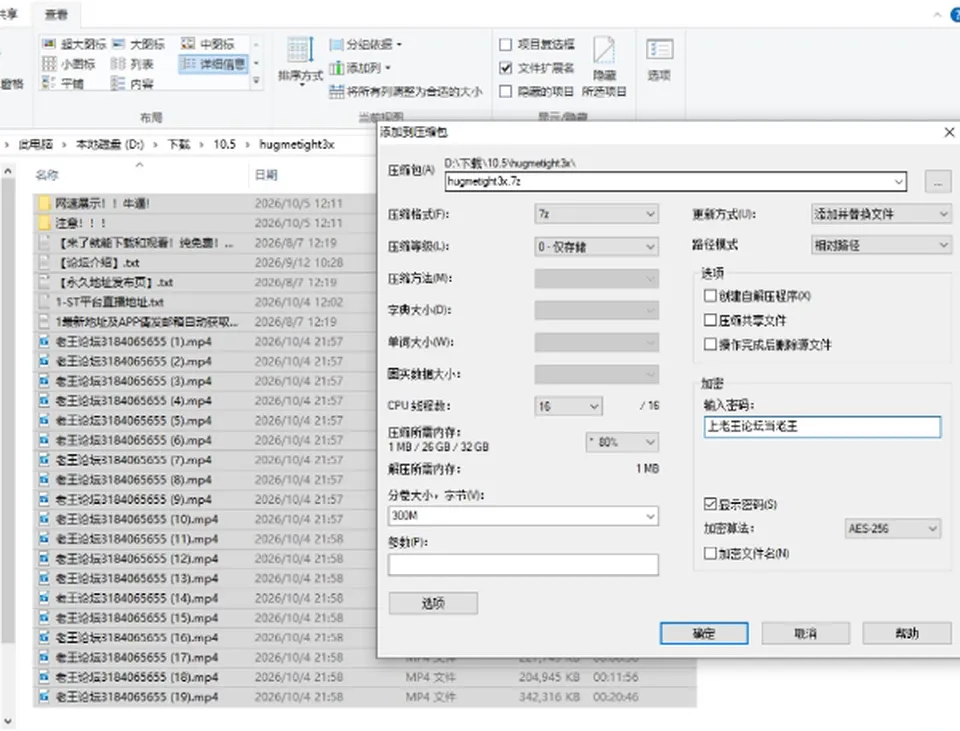Viewport: 960px width, 731px height.
Task: Uncheck the 文件扩展名 checkbox
Action: coord(506,68)
